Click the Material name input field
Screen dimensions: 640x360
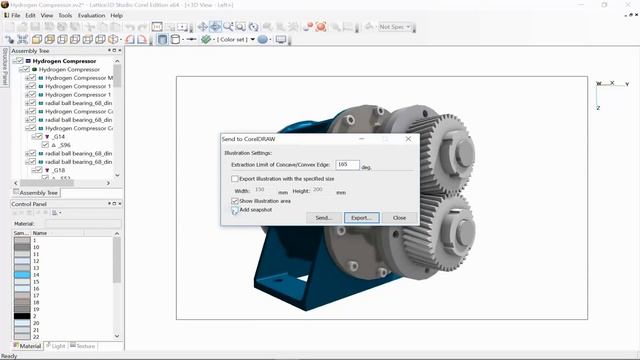click(x=83, y=224)
